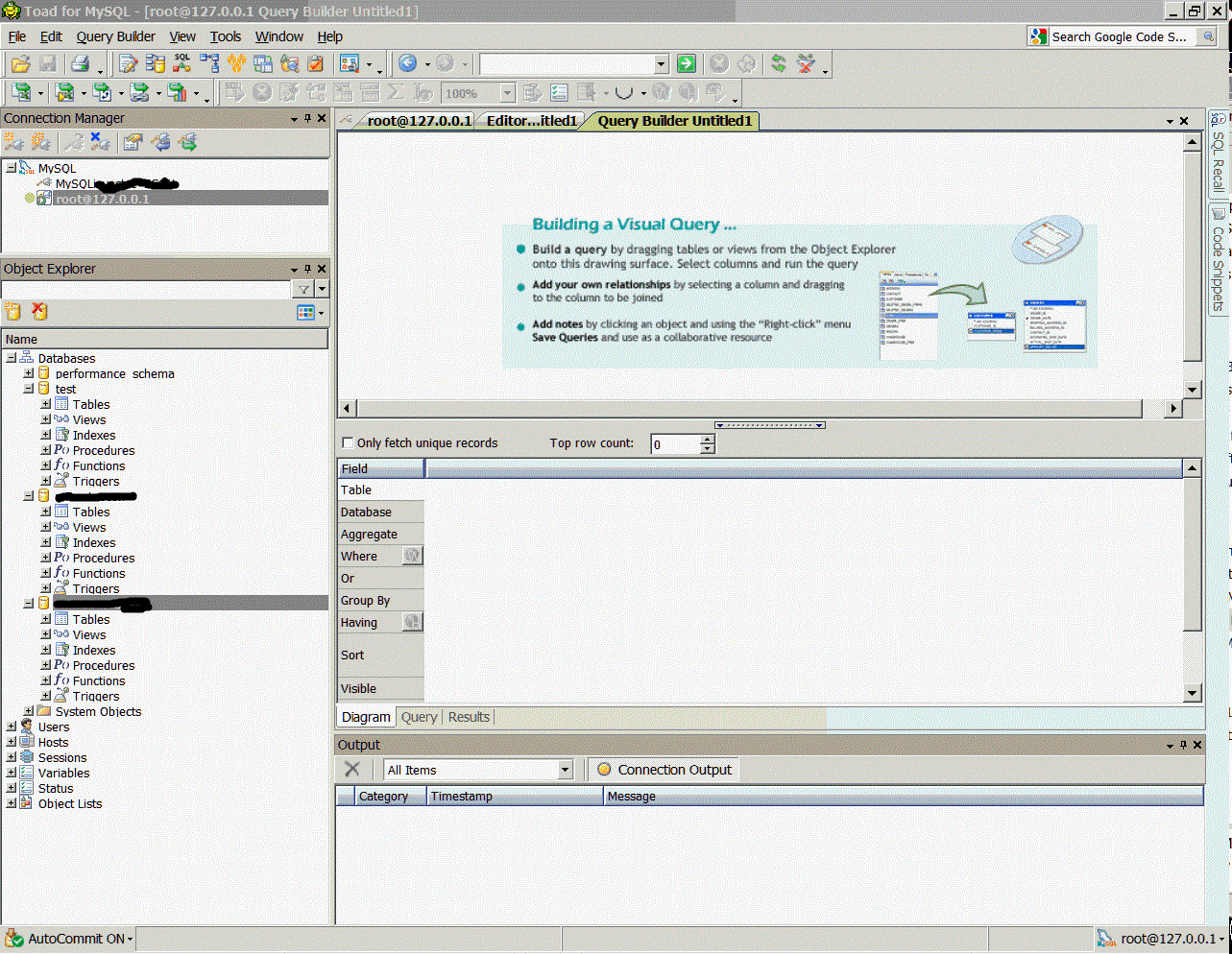This screenshot has height=954, width=1232.
Task: Click the icon beside the Having row
Action: pyautogui.click(x=412, y=622)
